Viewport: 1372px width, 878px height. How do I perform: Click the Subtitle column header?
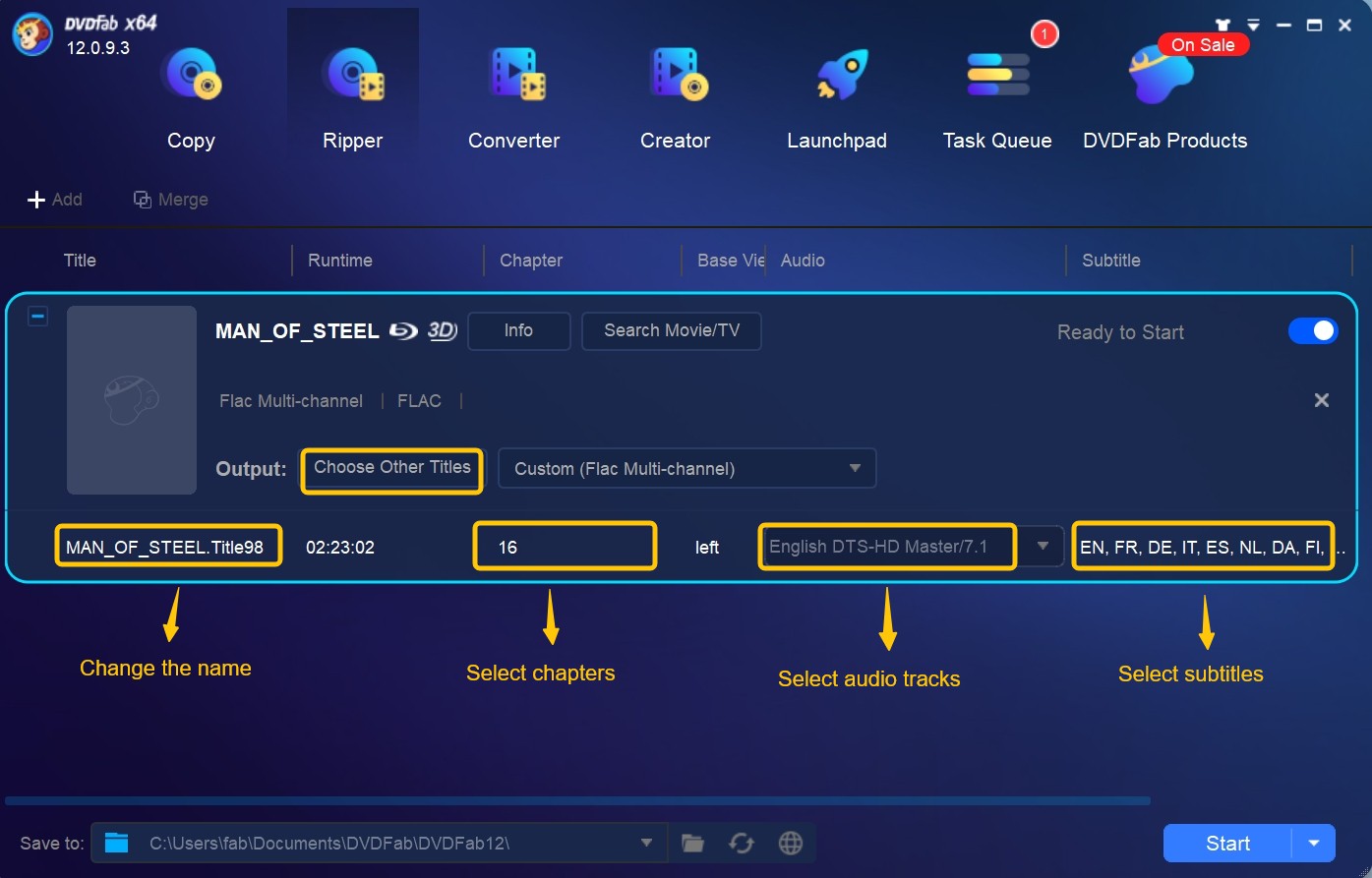pyautogui.click(x=1111, y=261)
